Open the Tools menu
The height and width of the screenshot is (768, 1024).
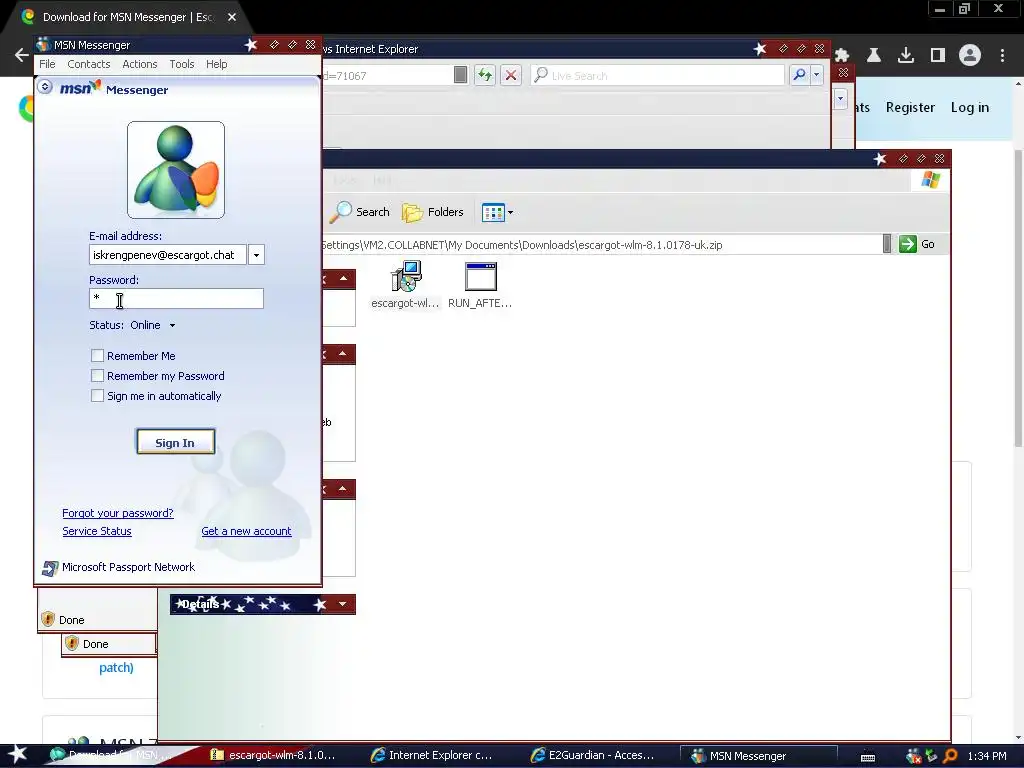click(x=182, y=64)
